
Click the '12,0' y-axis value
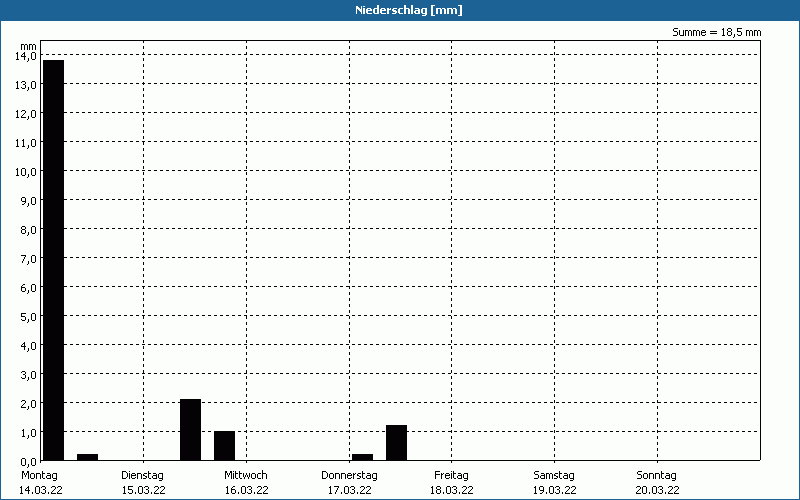coord(26,114)
